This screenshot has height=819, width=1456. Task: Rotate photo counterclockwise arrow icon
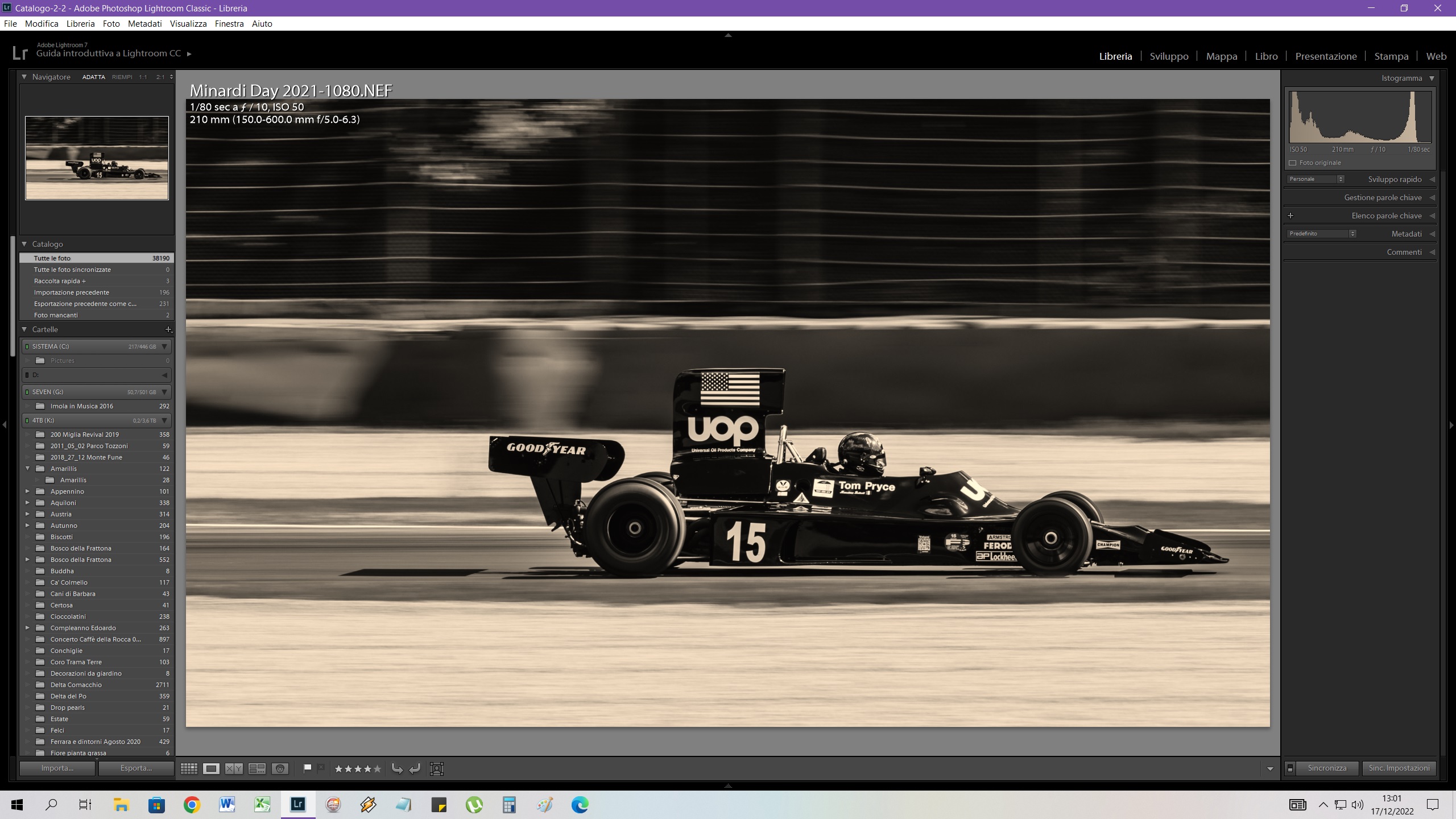coord(398,769)
